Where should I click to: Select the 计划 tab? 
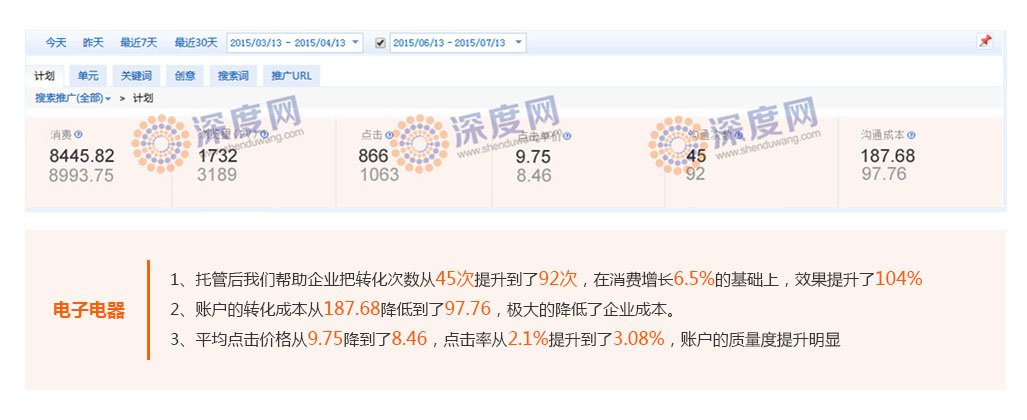45,76
